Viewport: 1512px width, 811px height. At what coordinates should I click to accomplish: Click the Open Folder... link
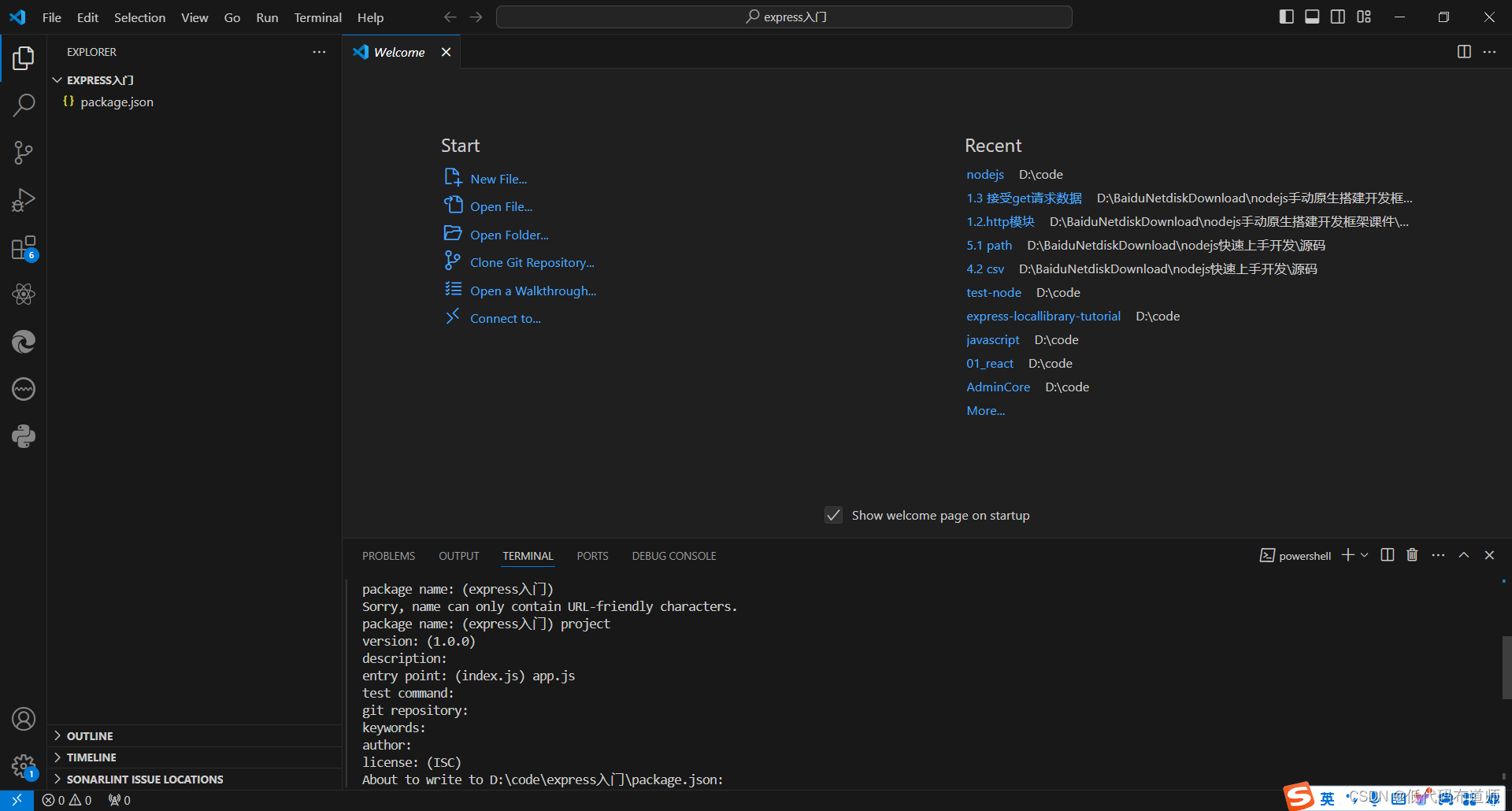[510, 235]
